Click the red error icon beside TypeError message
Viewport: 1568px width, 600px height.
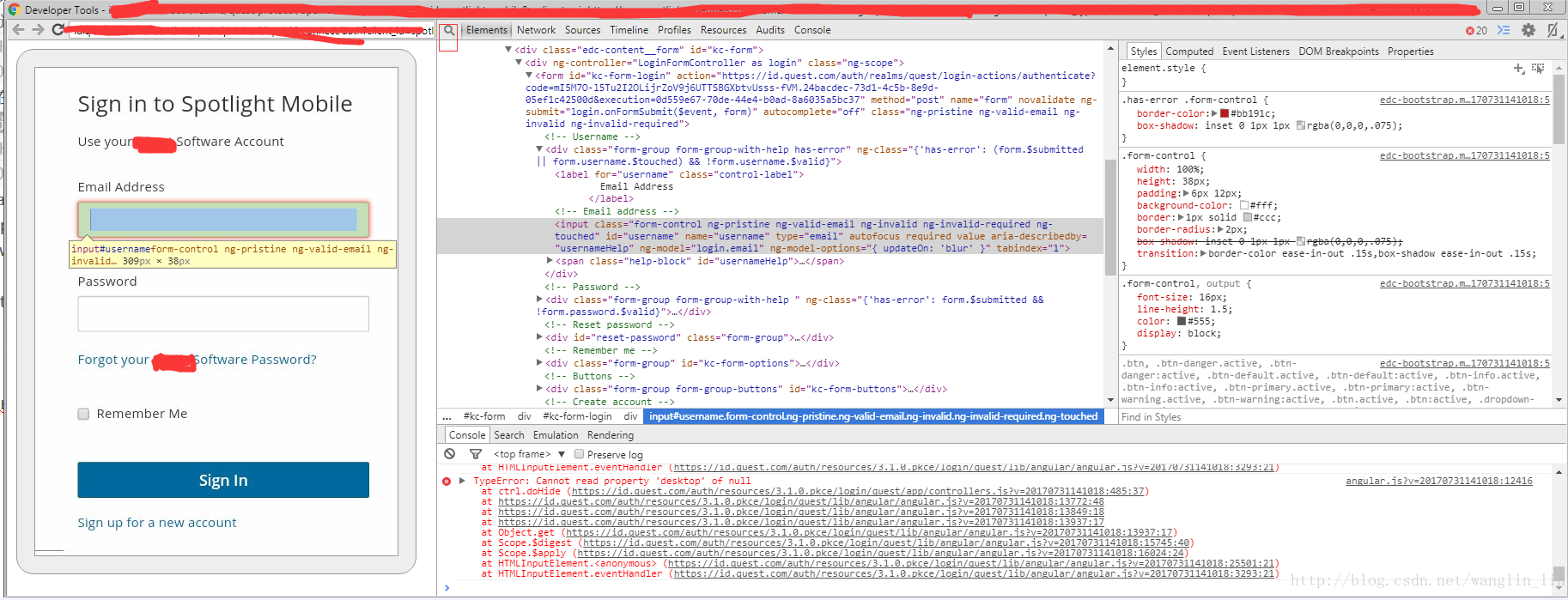point(447,482)
